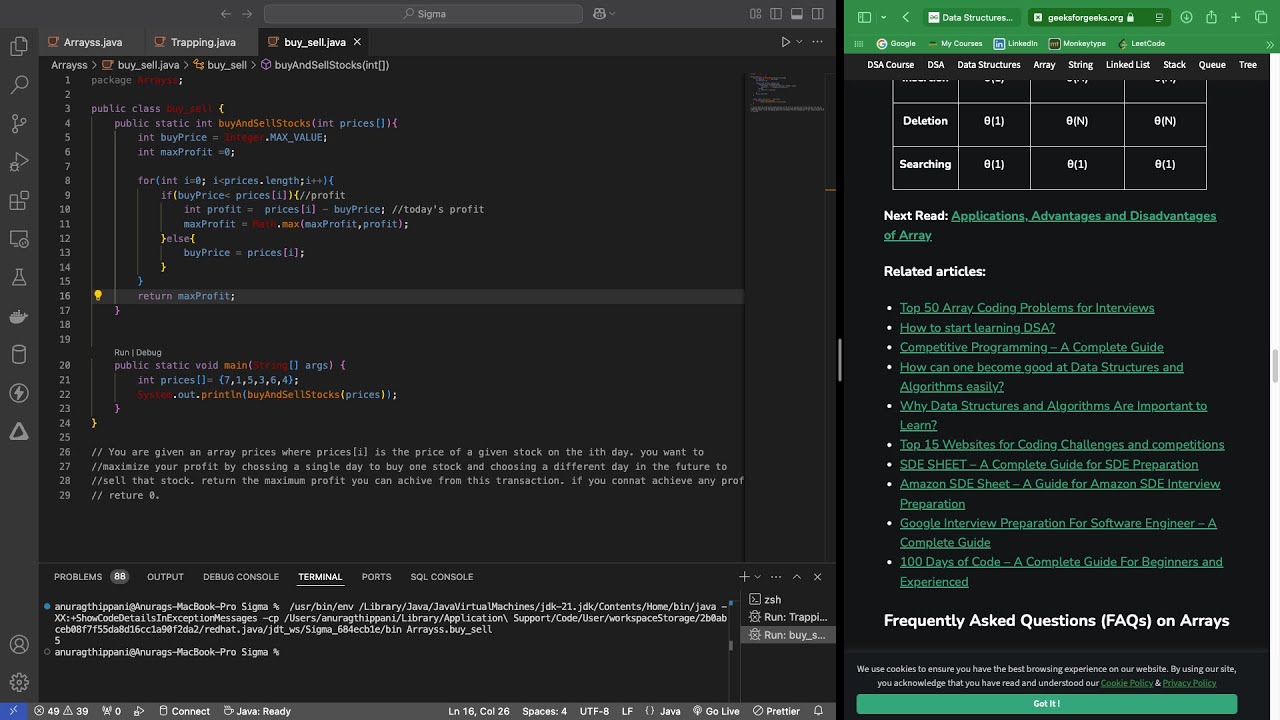Image resolution: width=1280 pixels, height=720 pixels.
Task: Open the OUTPUT panel tab
Action: (x=165, y=577)
